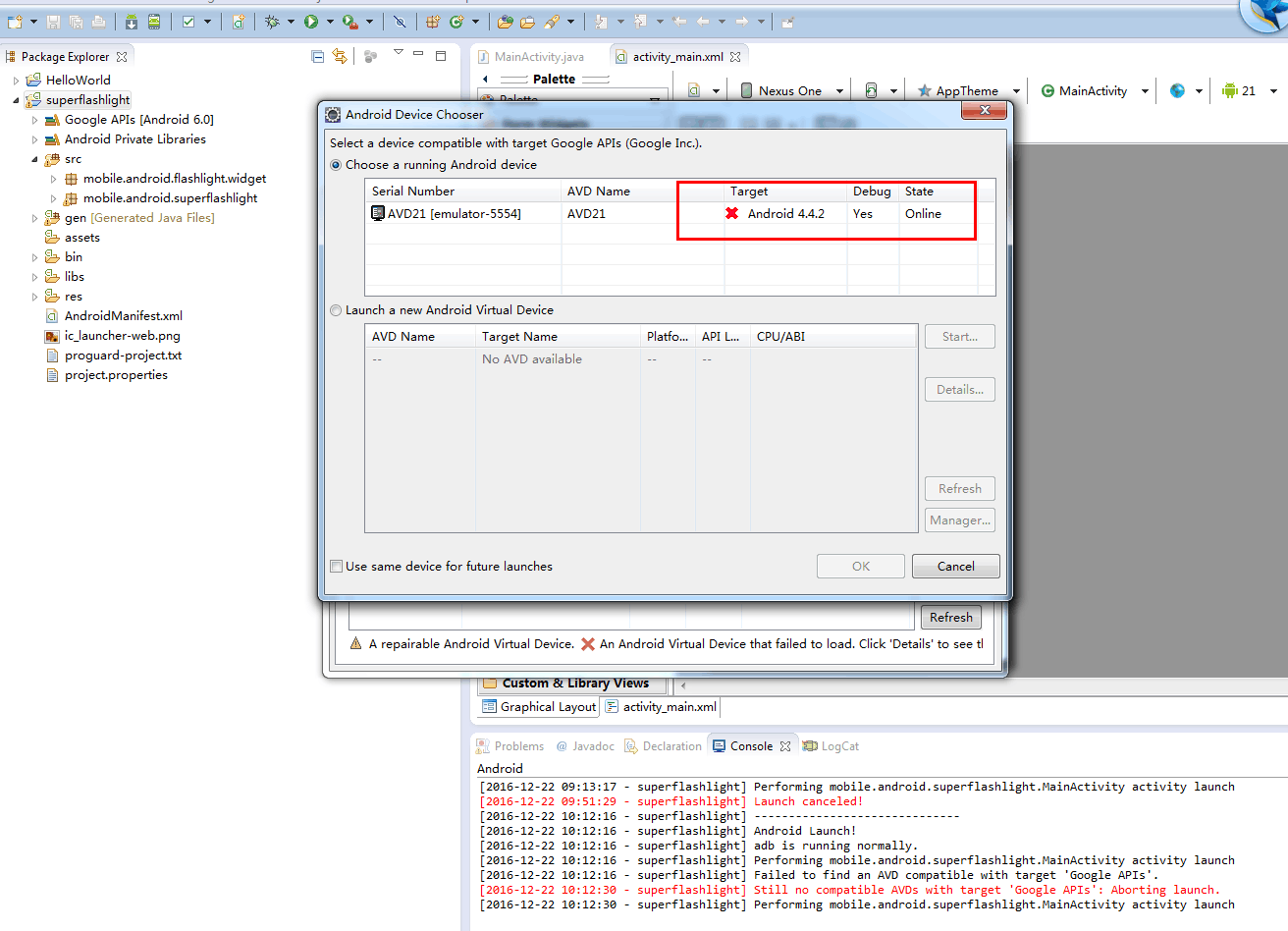
Task: Collapse the superflashlight project node
Action: tap(16, 100)
